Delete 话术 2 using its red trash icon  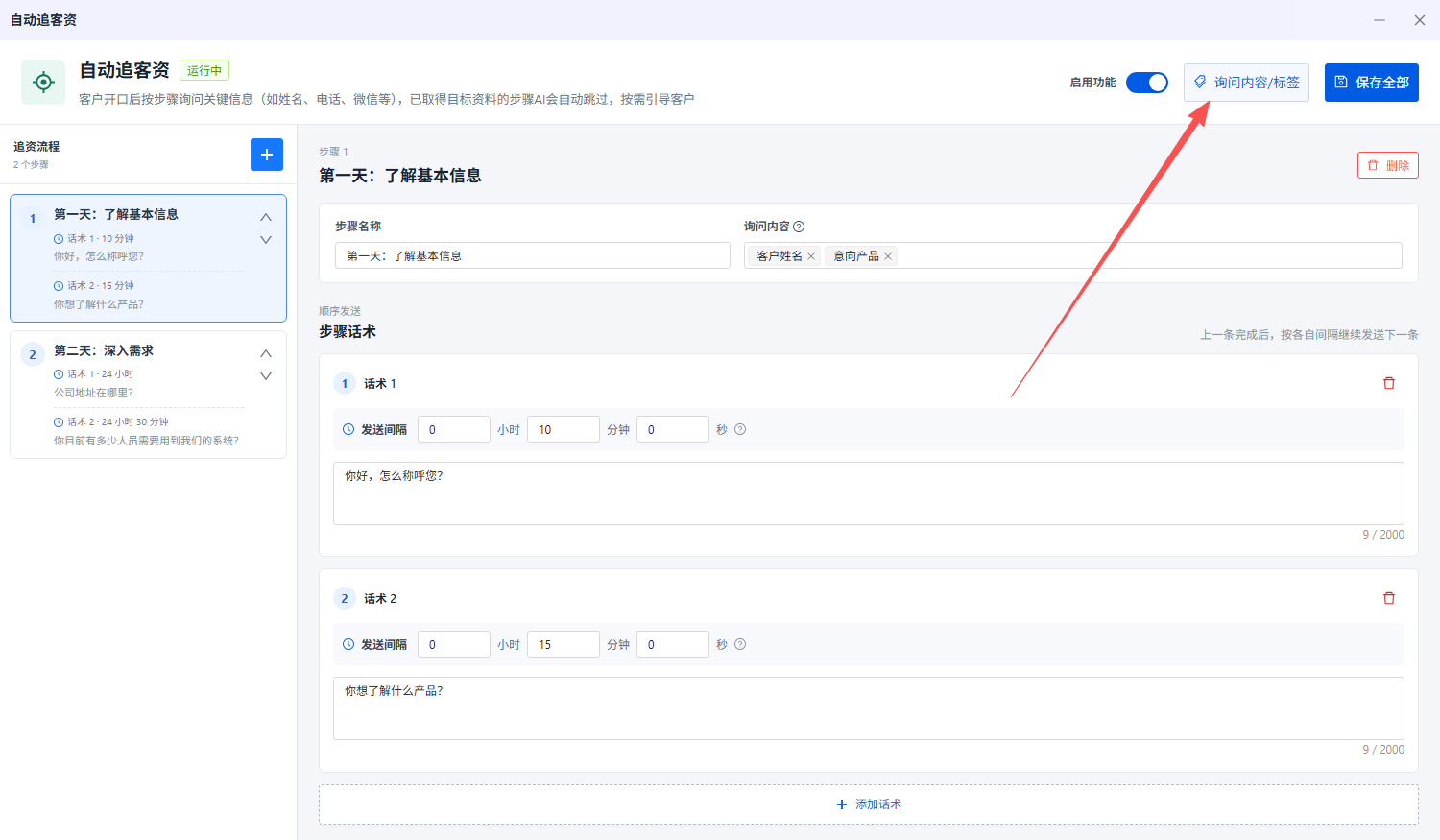[1388, 598]
